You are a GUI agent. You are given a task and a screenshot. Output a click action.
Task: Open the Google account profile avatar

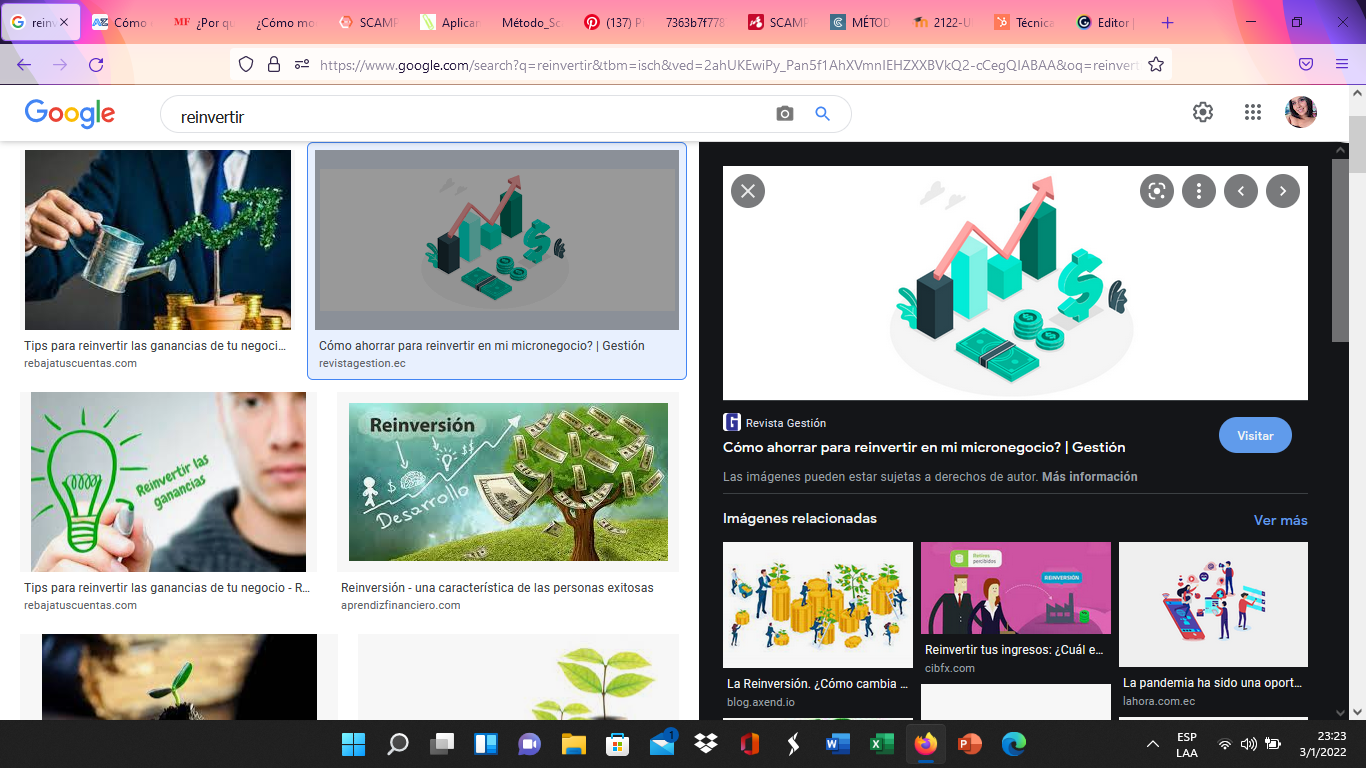[x=1300, y=112]
